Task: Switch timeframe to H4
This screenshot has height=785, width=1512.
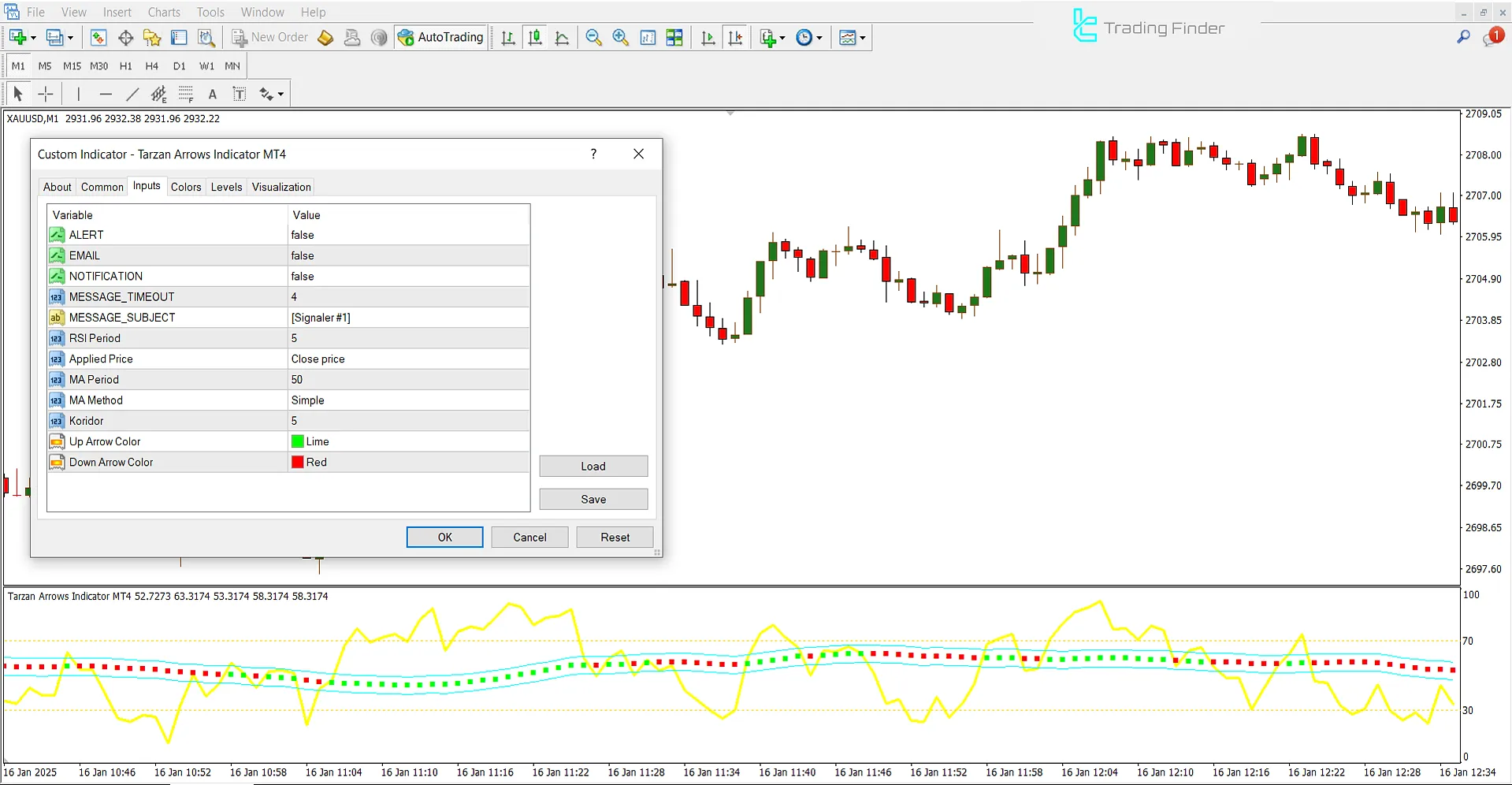Action: (x=152, y=66)
